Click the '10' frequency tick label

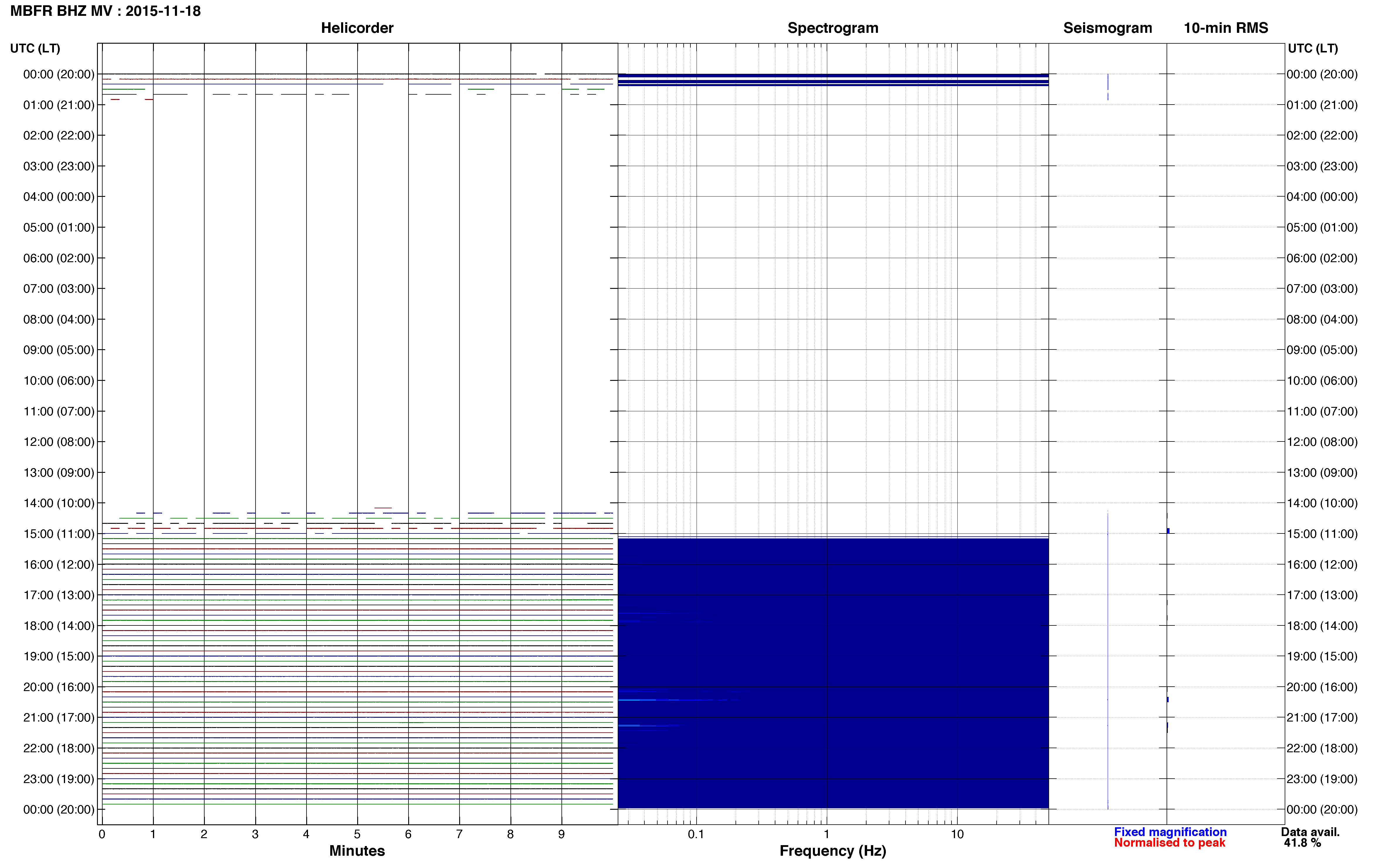pyautogui.click(x=957, y=834)
